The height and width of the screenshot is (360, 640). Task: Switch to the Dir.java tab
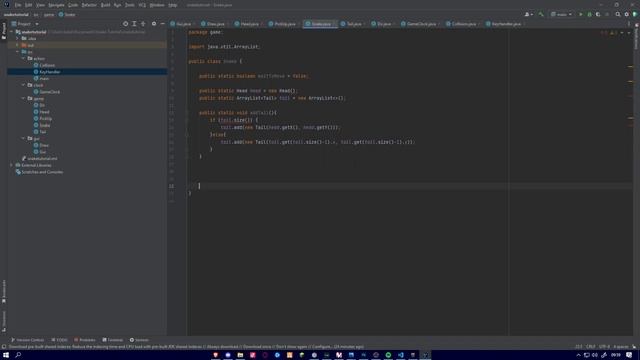[x=382, y=24]
